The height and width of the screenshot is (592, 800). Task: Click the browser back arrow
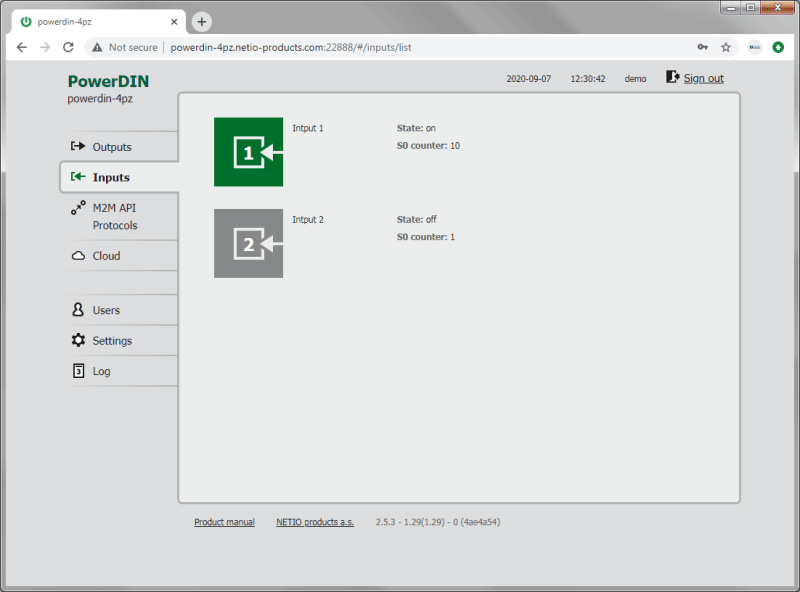click(x=22, y=46)
